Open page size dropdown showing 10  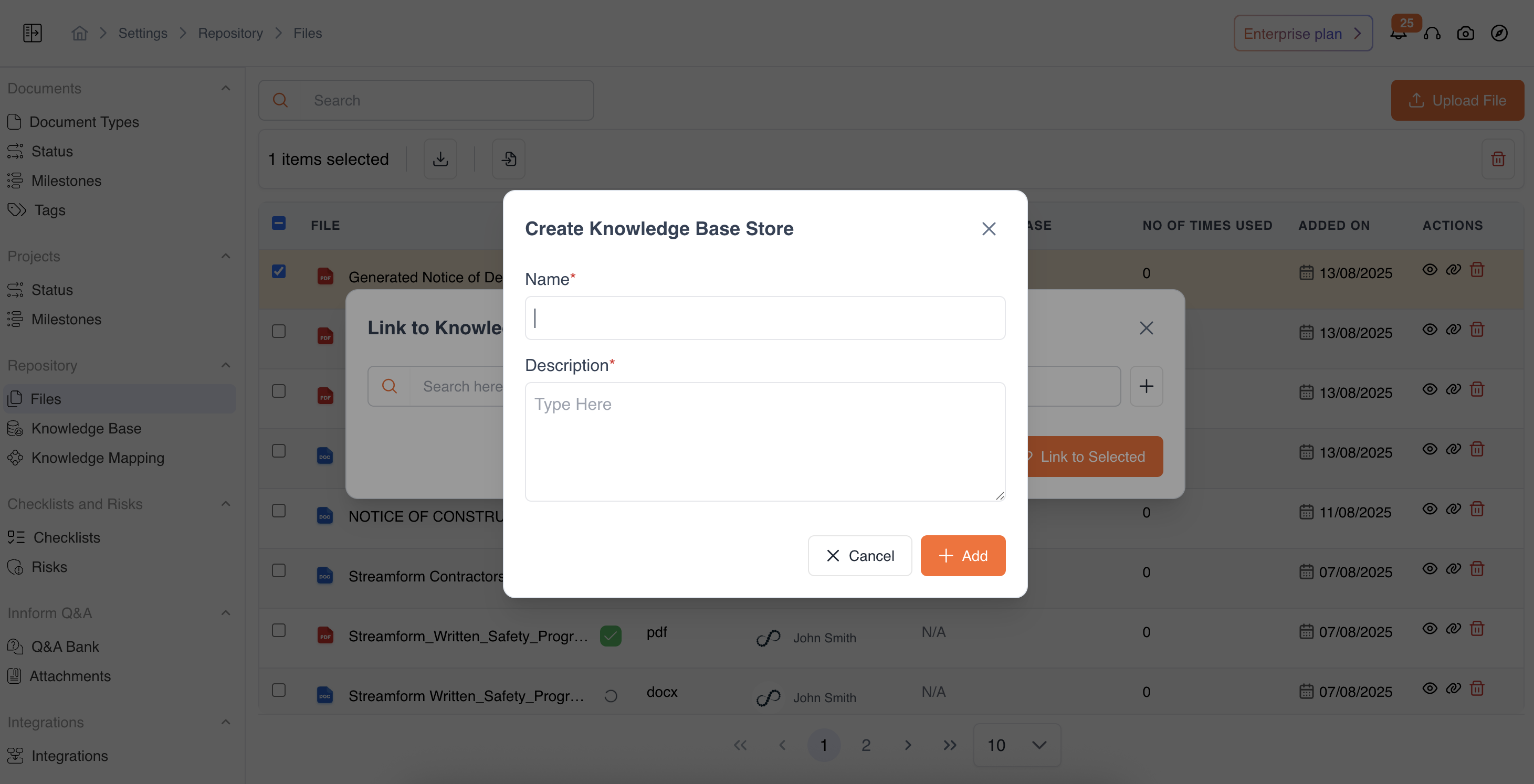1016,745
